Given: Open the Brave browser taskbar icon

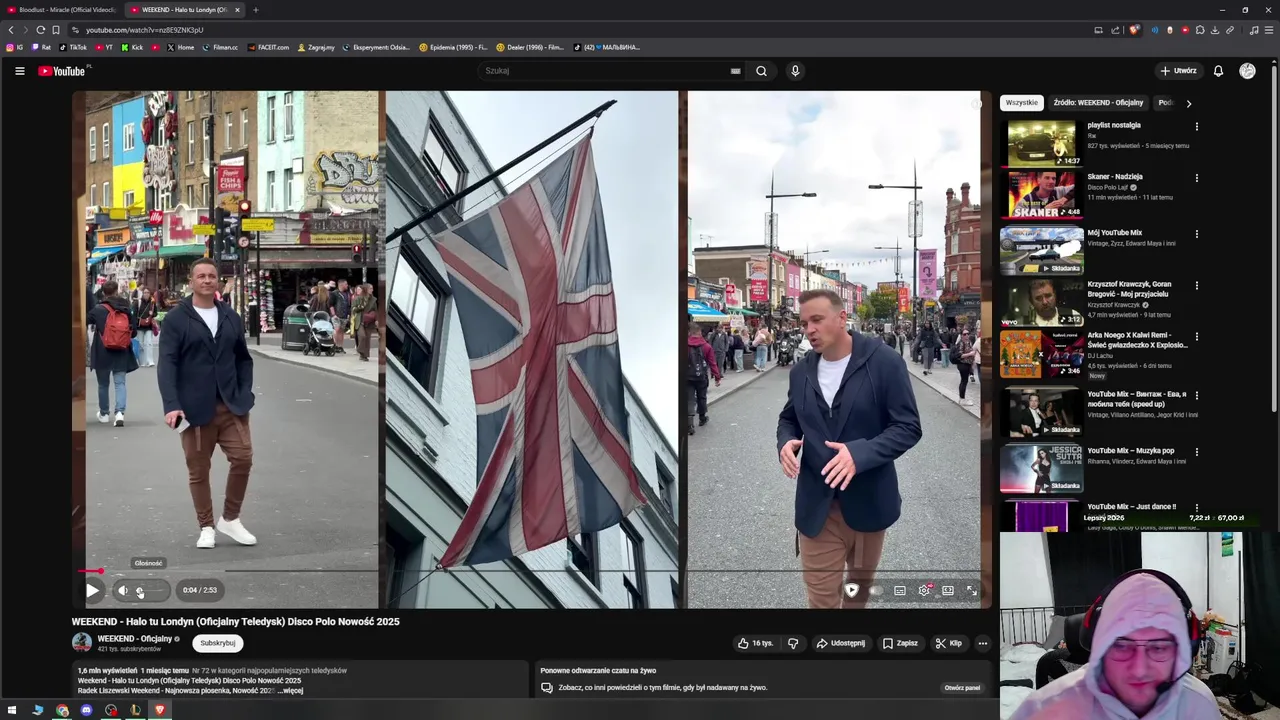Looking at the screenshot, I should (159, 710).
